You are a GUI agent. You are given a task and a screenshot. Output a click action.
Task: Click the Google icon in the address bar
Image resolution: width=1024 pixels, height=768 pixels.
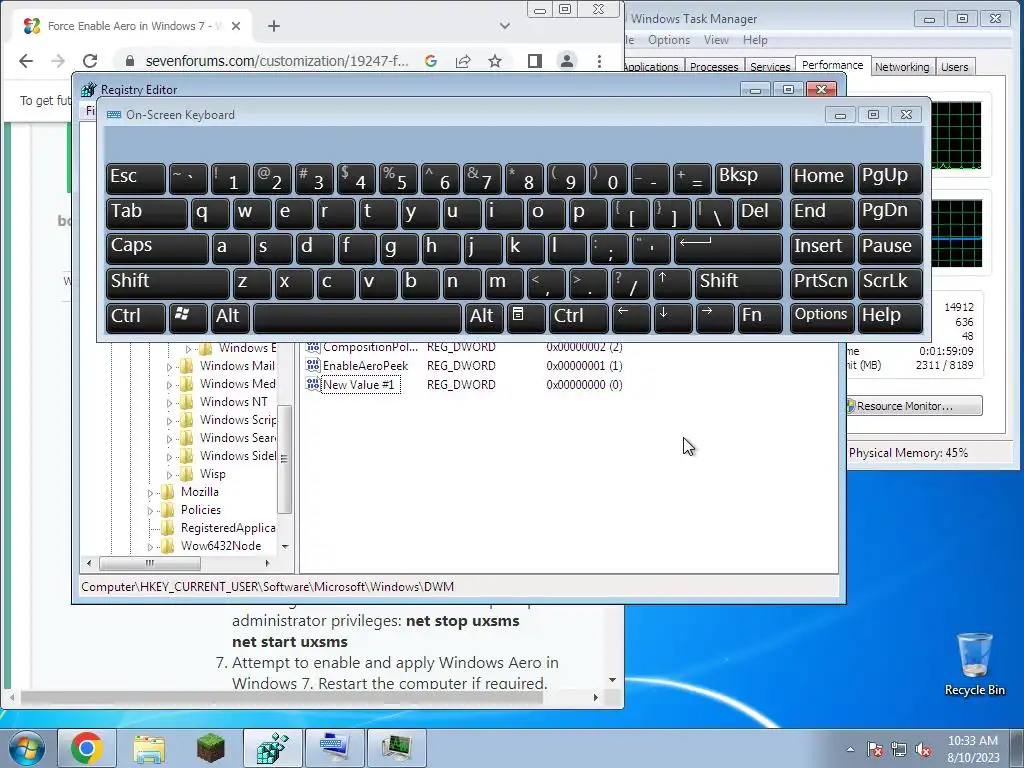pyautogui.click(x=430, y=61)
